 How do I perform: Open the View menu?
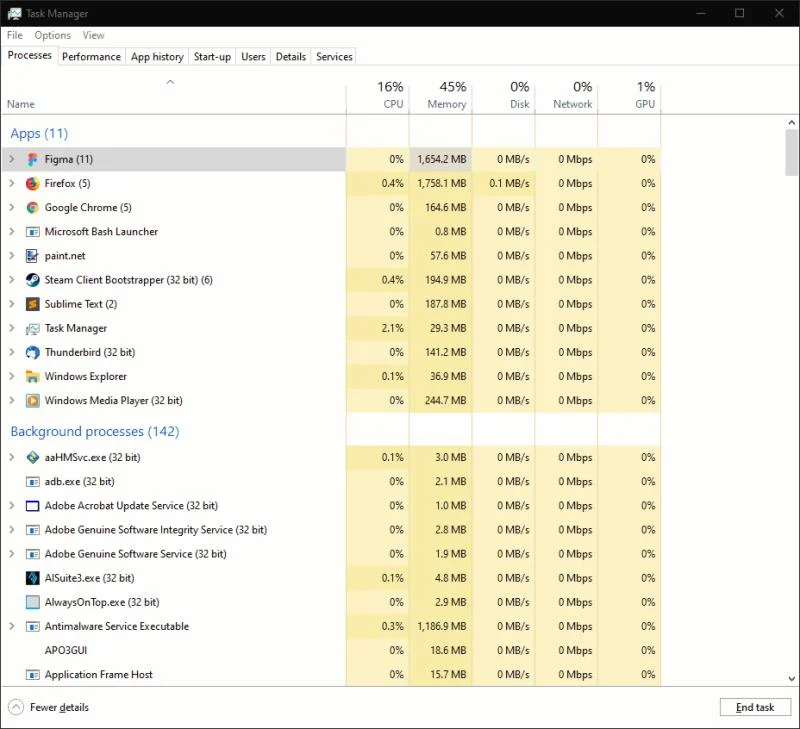[93, 35]
